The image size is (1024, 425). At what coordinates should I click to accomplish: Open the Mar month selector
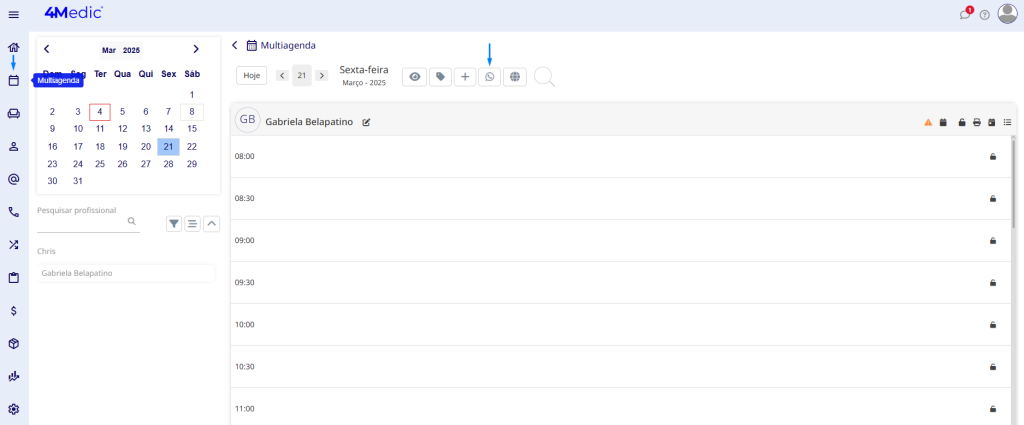click(109, 50)
